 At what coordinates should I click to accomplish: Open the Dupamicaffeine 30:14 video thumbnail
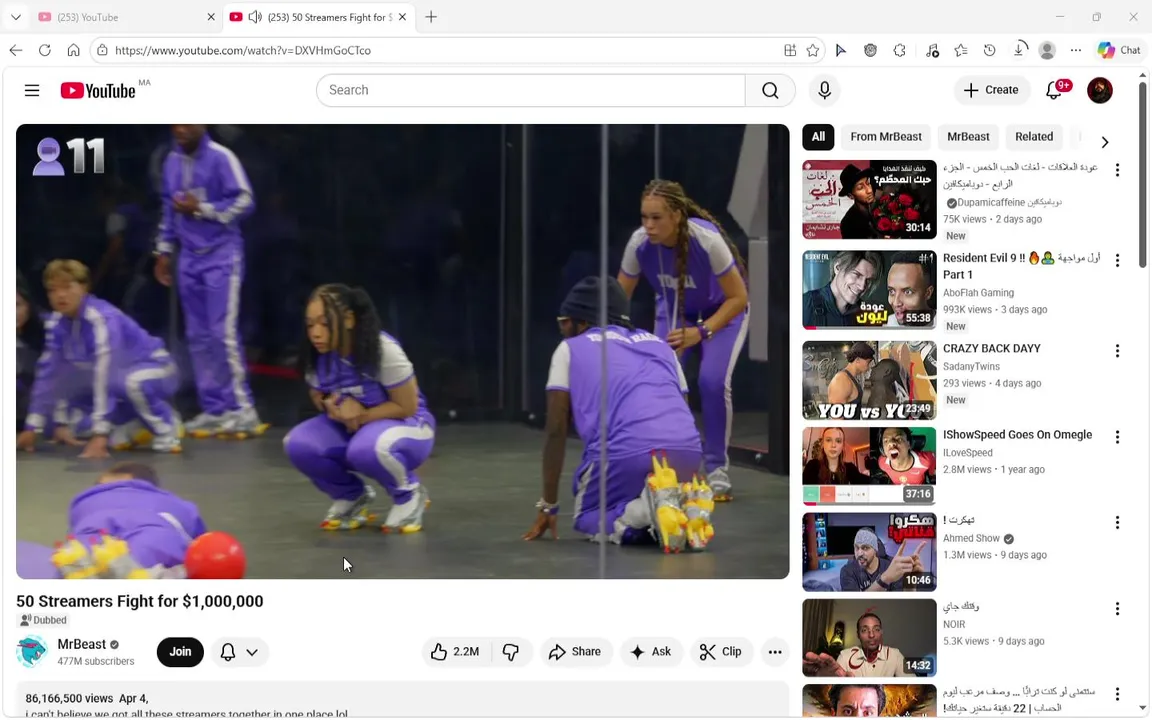[x=869, y=200]
